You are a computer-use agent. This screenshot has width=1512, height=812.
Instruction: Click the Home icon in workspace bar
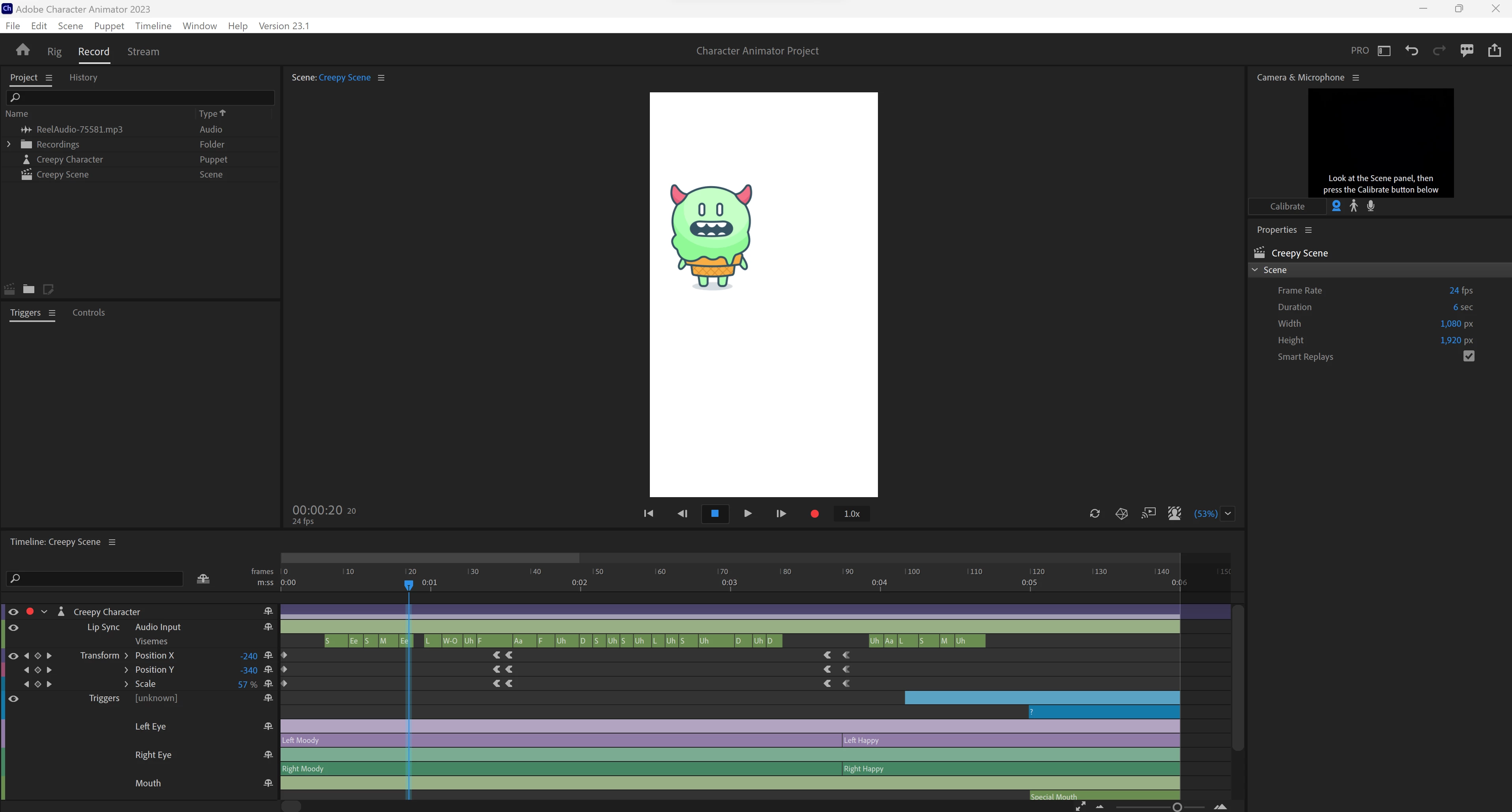pos(23,51)
